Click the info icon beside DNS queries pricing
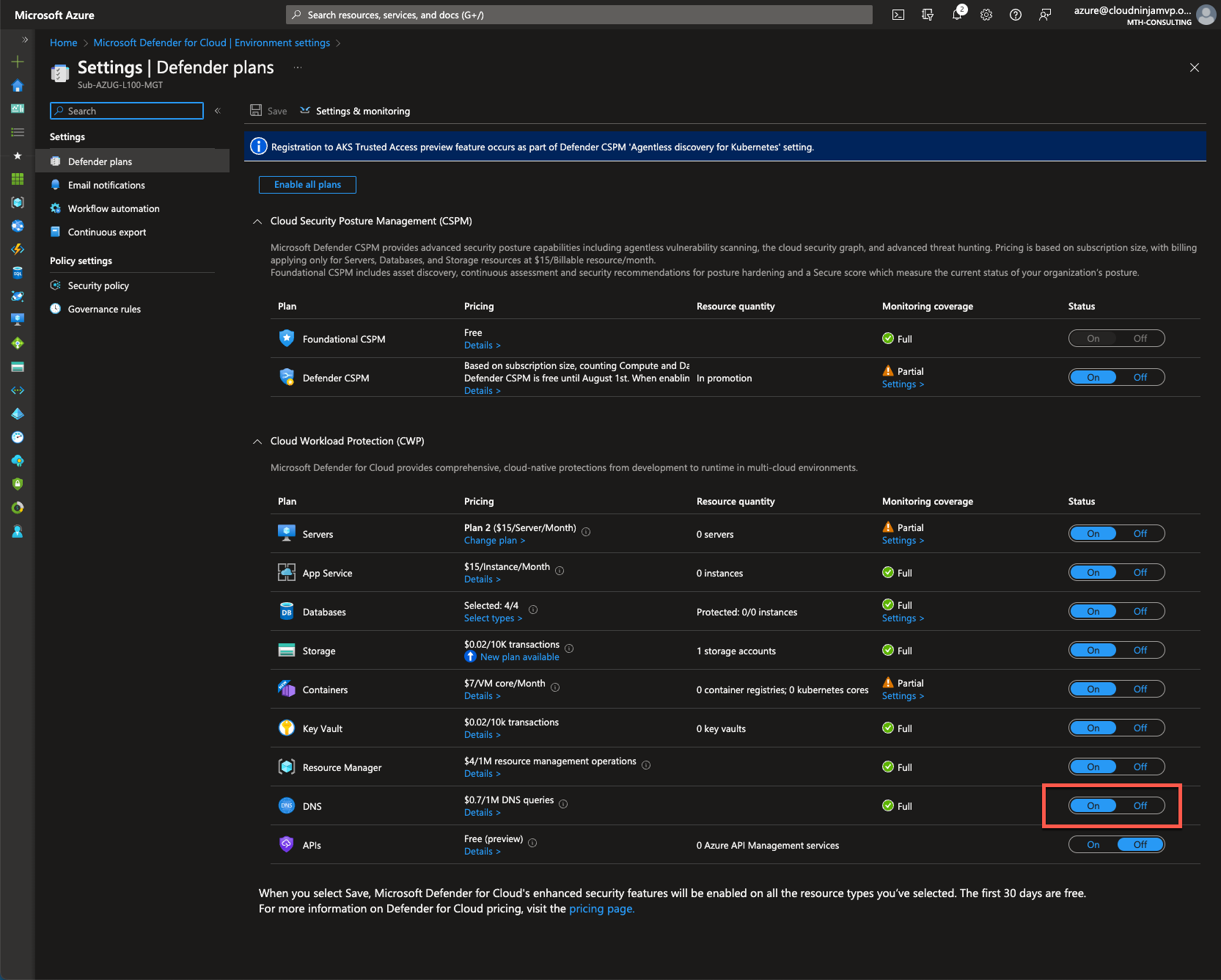Viewport: 1221px width, 980px height. pyautogui.click(x=563, y=804)
